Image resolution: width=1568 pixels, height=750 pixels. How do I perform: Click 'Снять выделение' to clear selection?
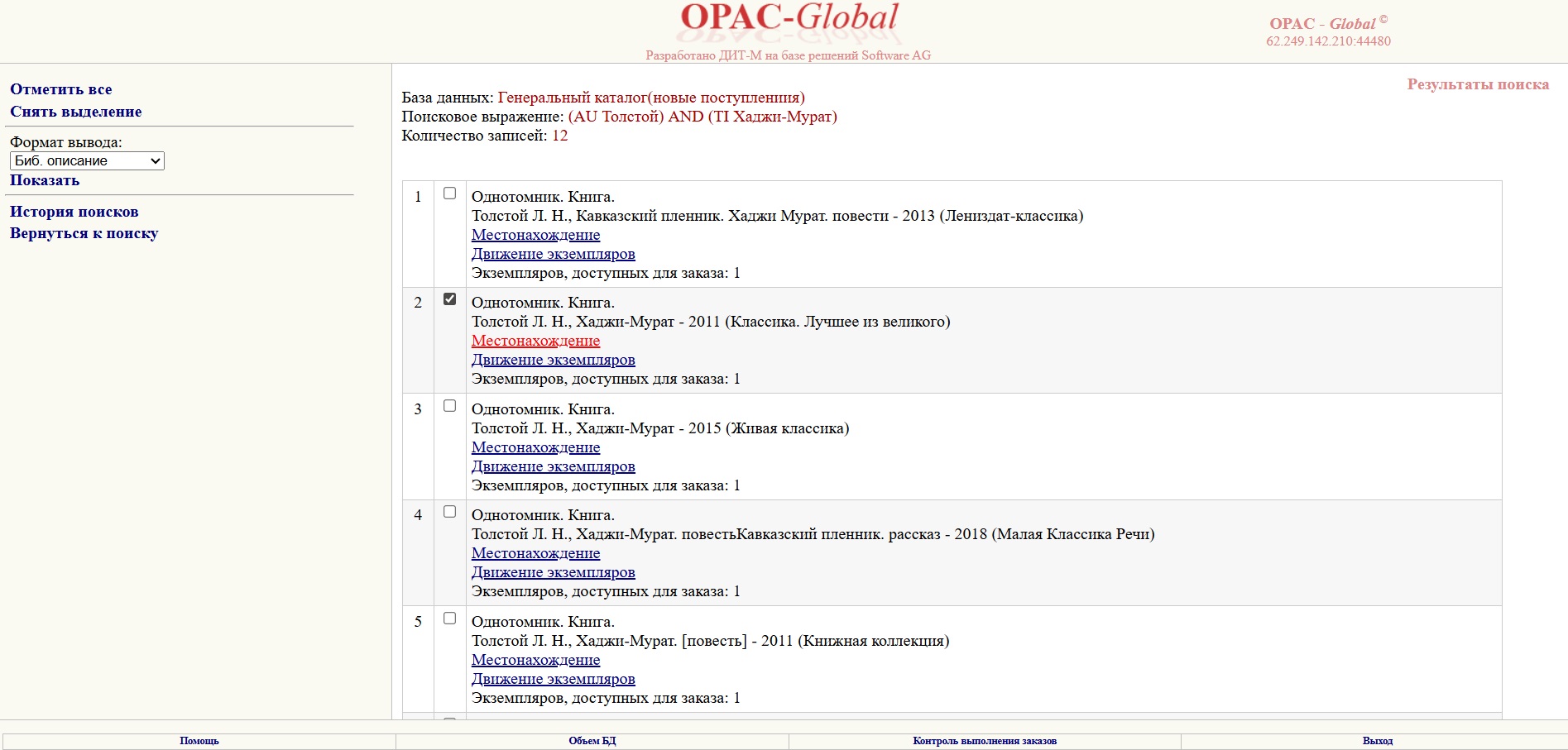(x=75, y=112)
